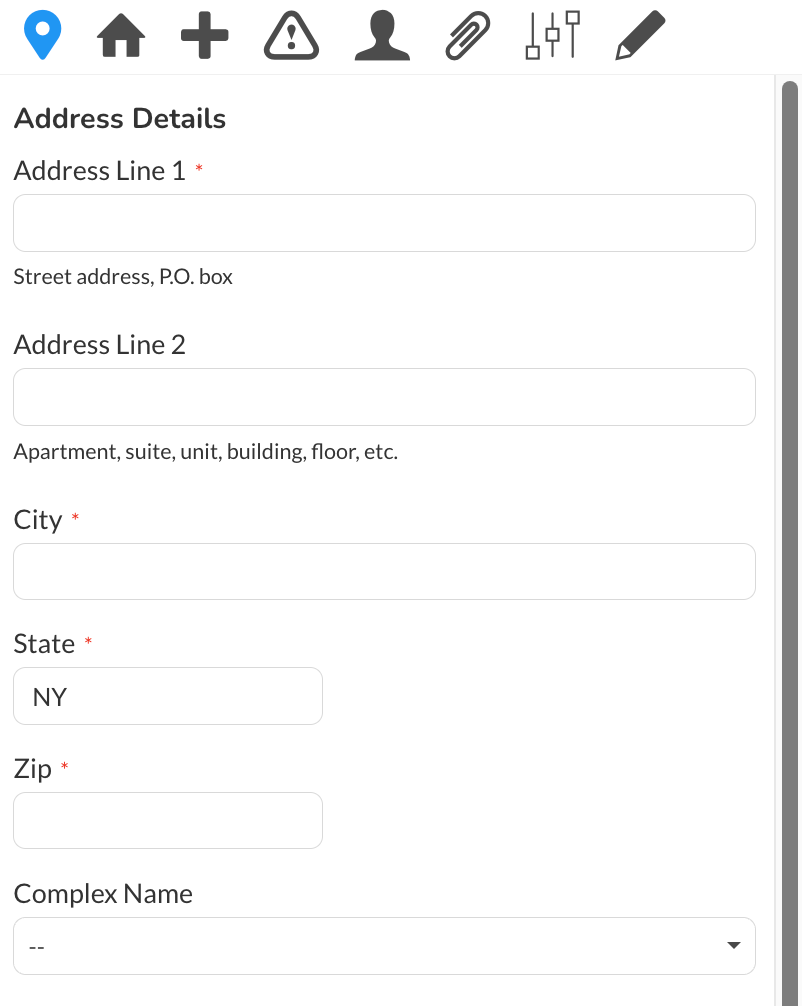
Task: Click the City field label
Action: tap(38, 520)
